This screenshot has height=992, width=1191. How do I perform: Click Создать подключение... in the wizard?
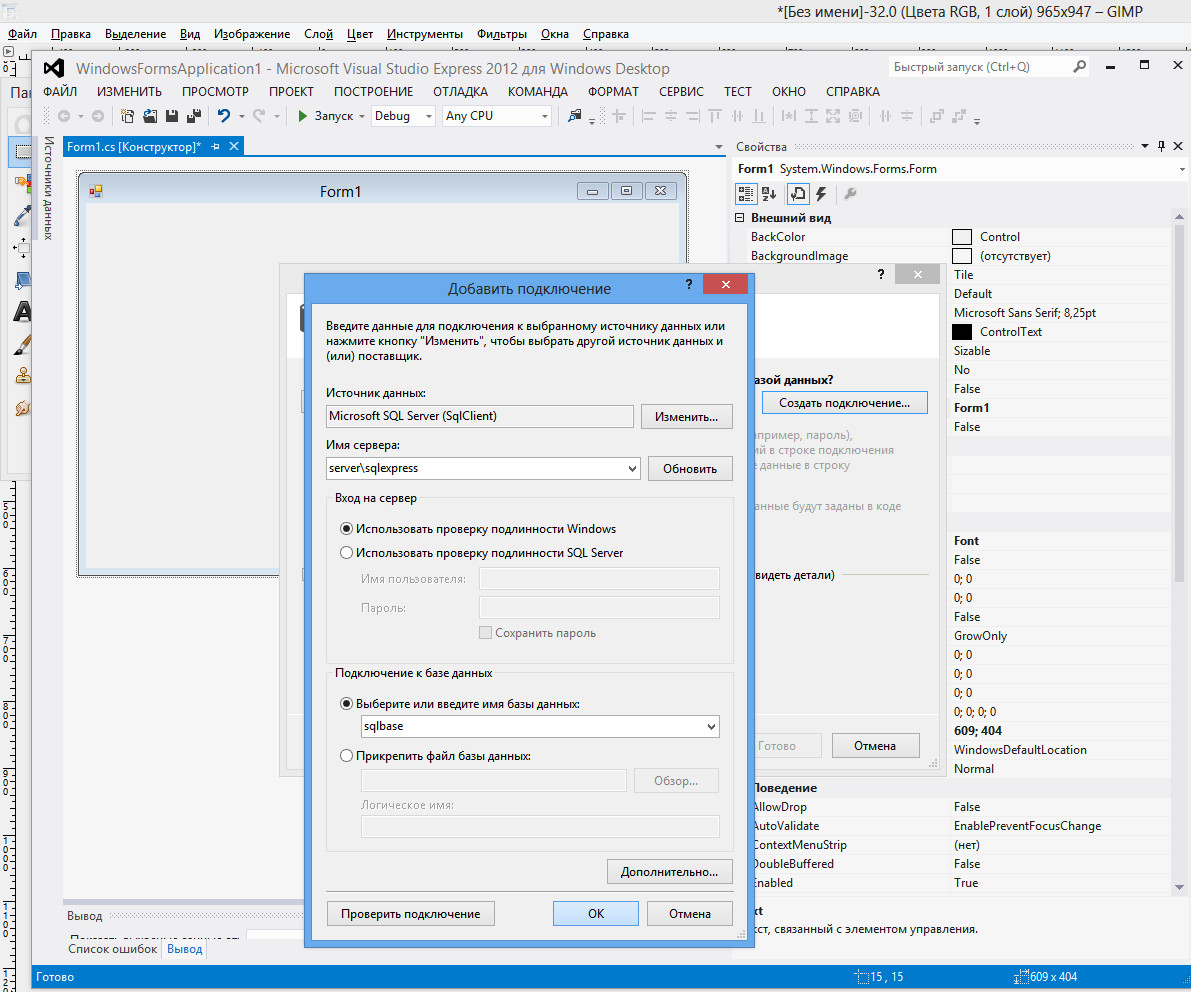coord(844,403)
